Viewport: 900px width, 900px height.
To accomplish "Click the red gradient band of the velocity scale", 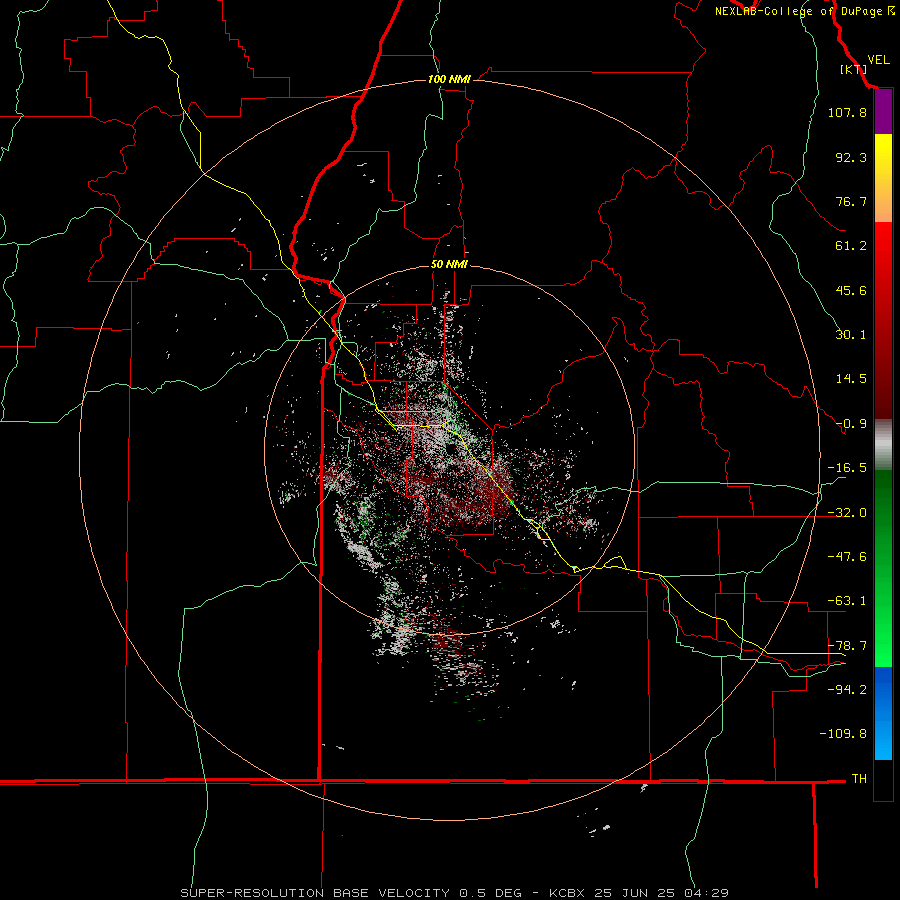I will click(x=883, y=320).
